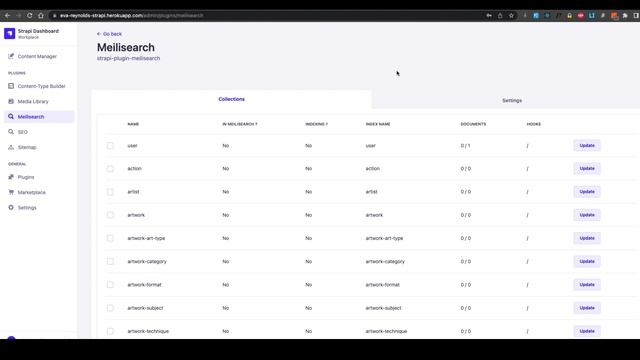The width and height of the screenshot is (640, 360).
Task: Open Settings under General in the sidebar
Action: (23, 208)
